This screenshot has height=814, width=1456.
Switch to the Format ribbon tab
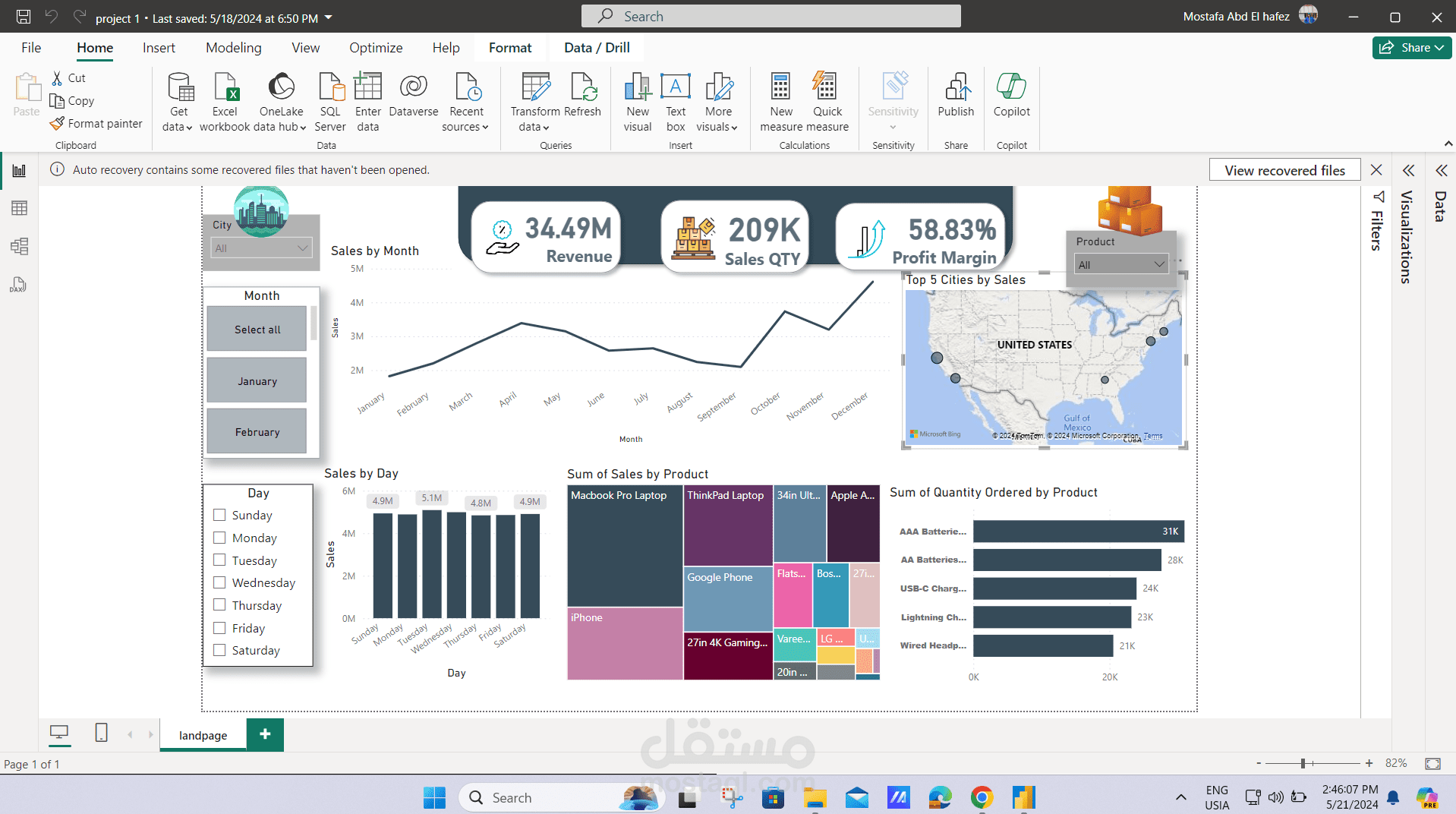(x=509, y=47)
